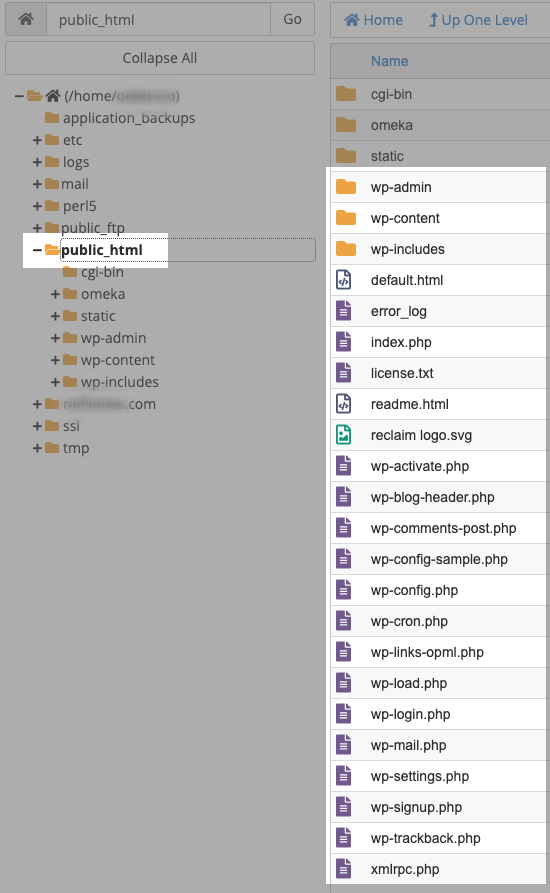Click the wp-comments-post.php file icon
The width and height of the screenshot is (550, 893).
(343, 529)
